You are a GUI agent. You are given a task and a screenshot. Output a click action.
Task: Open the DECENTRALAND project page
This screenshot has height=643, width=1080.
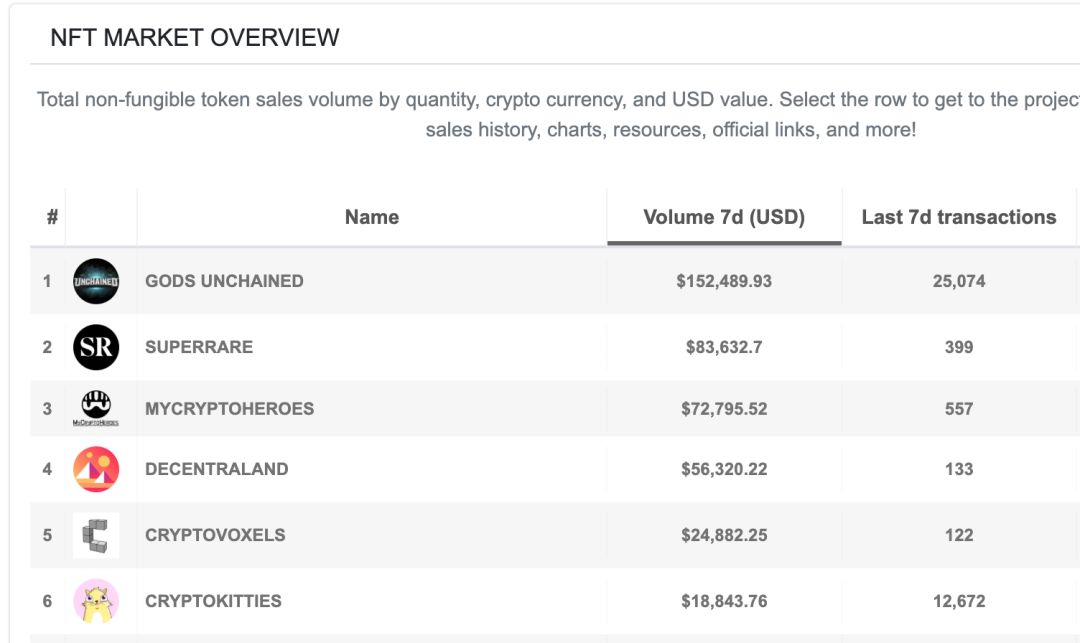click(216, 469)
